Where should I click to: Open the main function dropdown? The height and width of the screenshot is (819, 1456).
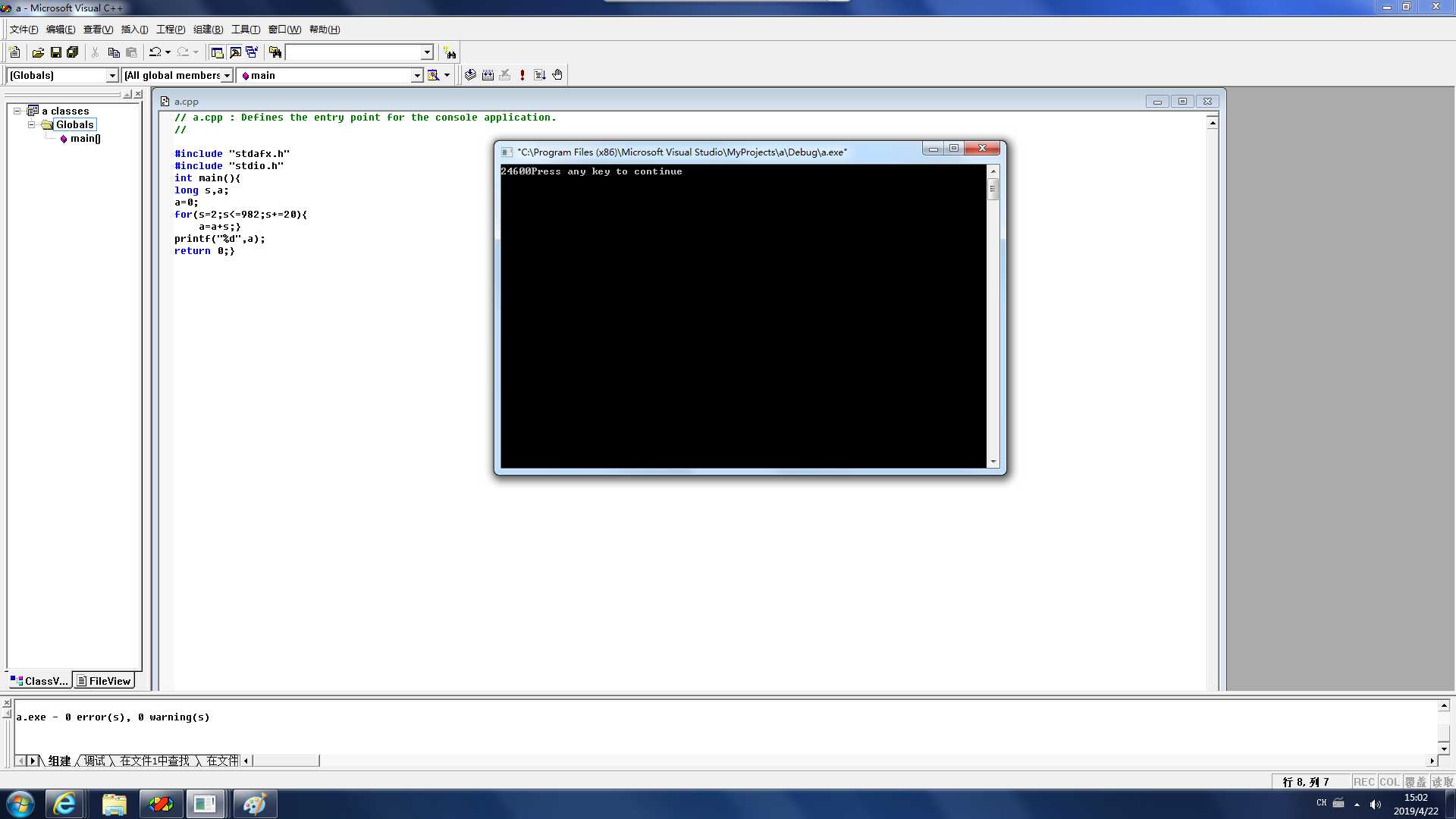point(417,75)
